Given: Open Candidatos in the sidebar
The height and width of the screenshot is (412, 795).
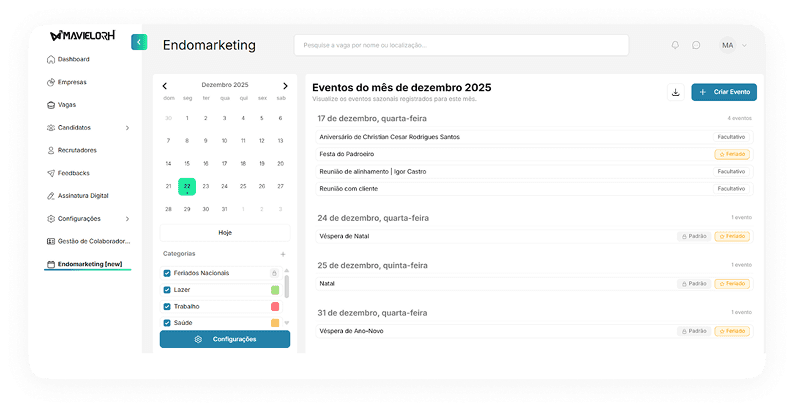Looking at the screenshot, I should point(68,128).
